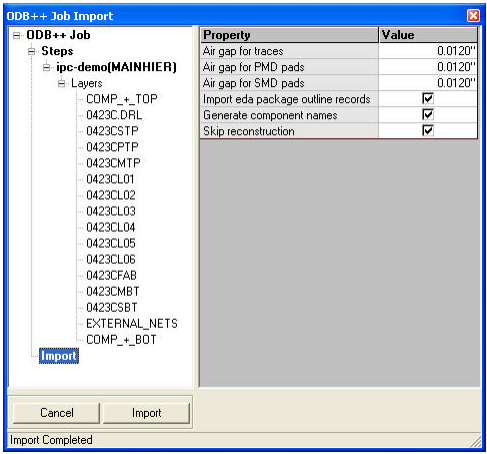
Task: Close the ODB++ Job Import dialog
Action: pos(473,15)
